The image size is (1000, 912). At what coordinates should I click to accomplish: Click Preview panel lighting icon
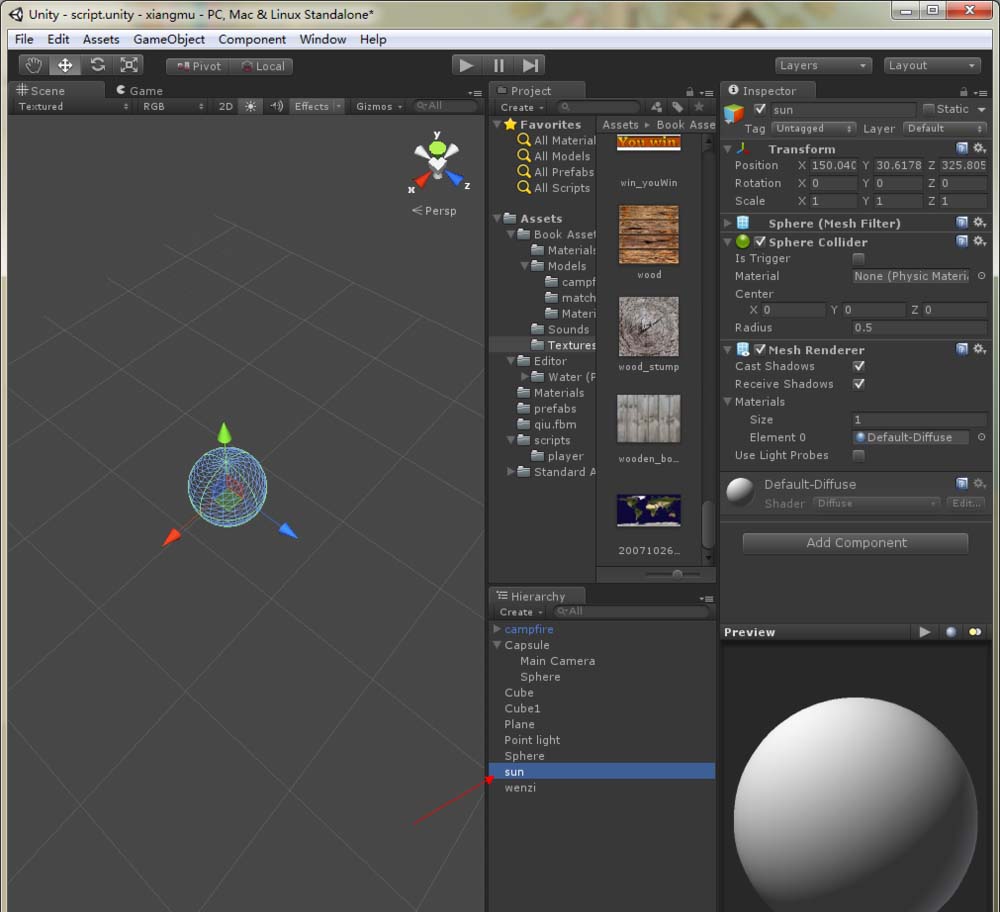pos(975,632)
